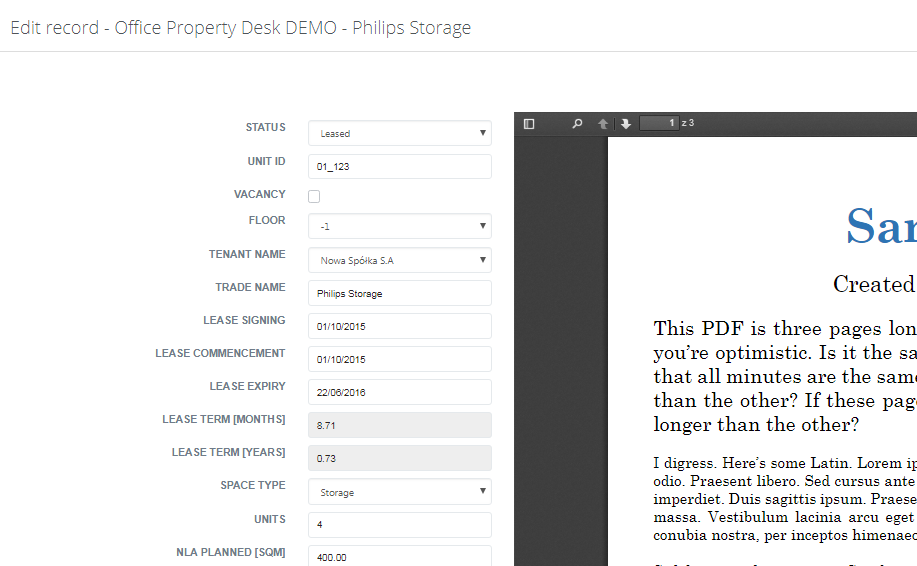Image resolution: width=917 pixels, height=566 pixels.
Task: Click the Units field showing 4
Action: click(400, 524)
